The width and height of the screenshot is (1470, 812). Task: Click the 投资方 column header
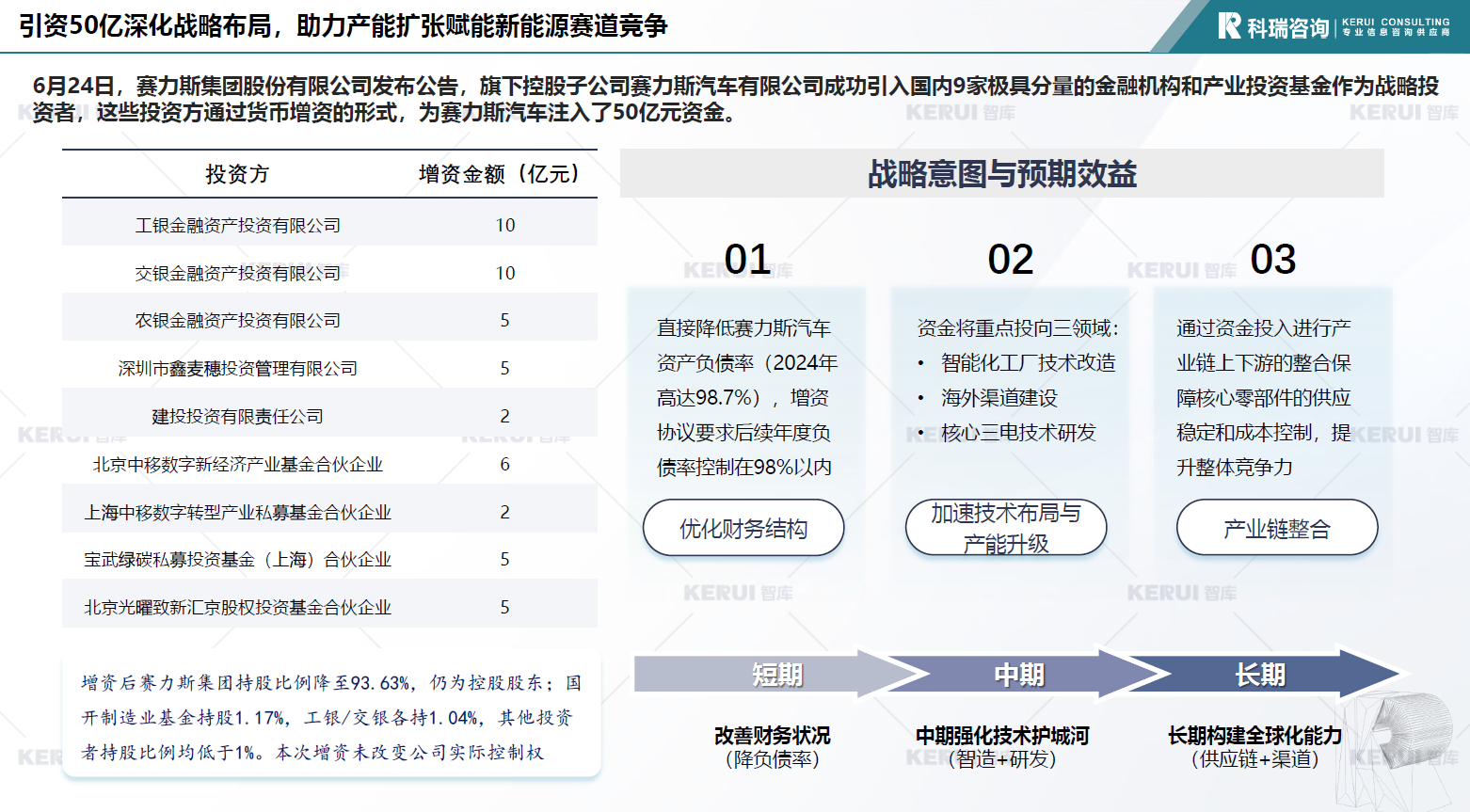point(237,174)
